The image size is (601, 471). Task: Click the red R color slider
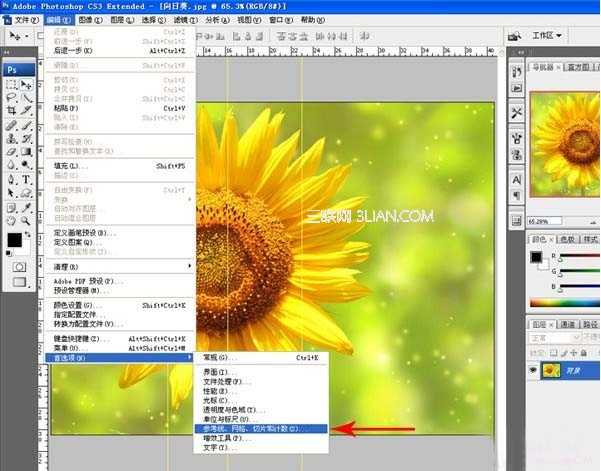click(579, 255)
